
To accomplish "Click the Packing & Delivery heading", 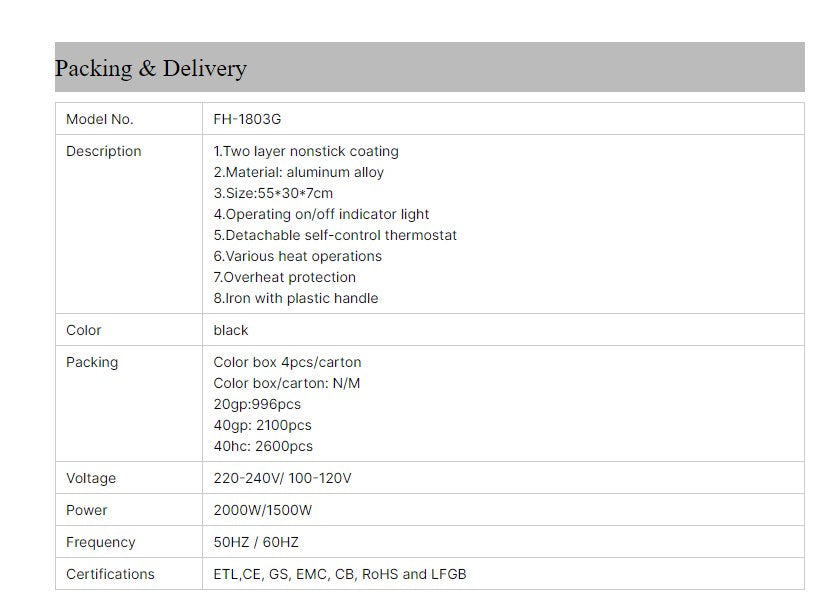I will coord(151,68).
